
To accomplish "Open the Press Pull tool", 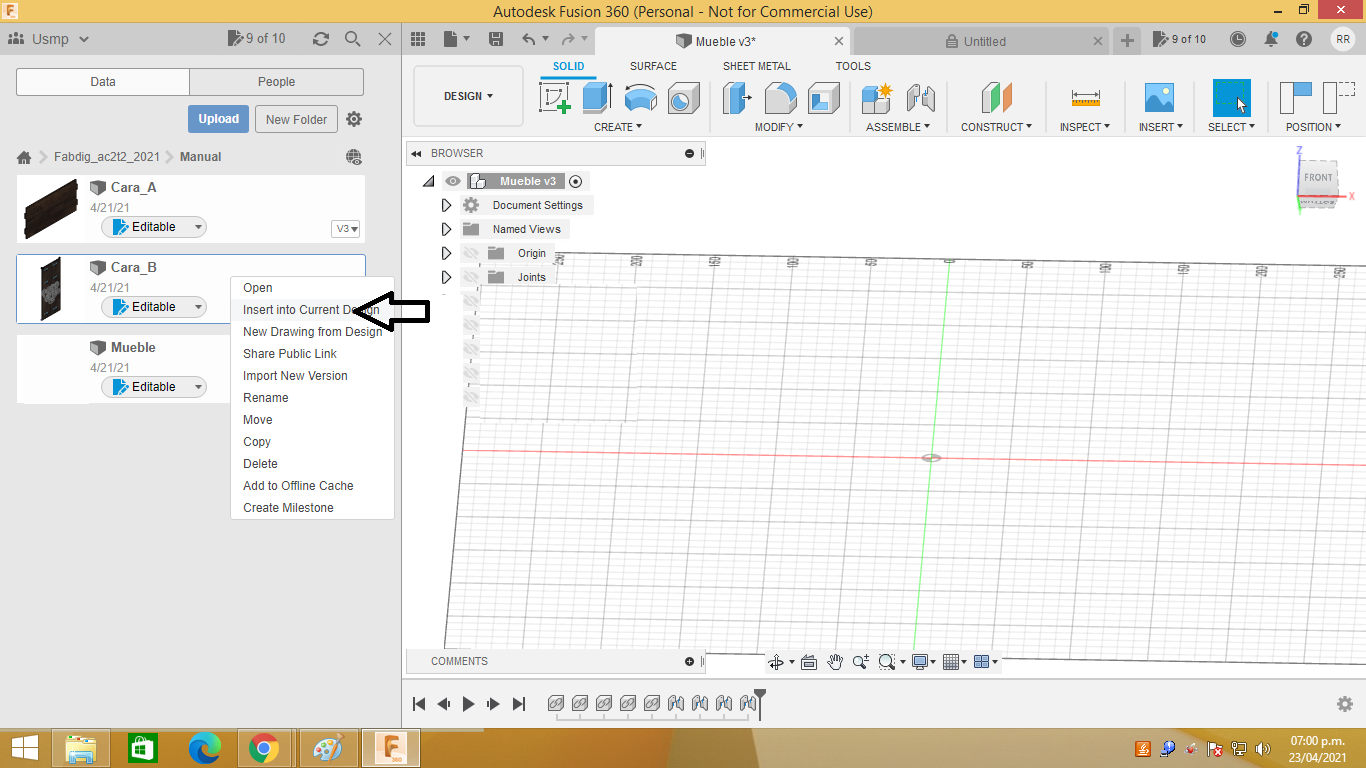I will [x=737, y=95].
